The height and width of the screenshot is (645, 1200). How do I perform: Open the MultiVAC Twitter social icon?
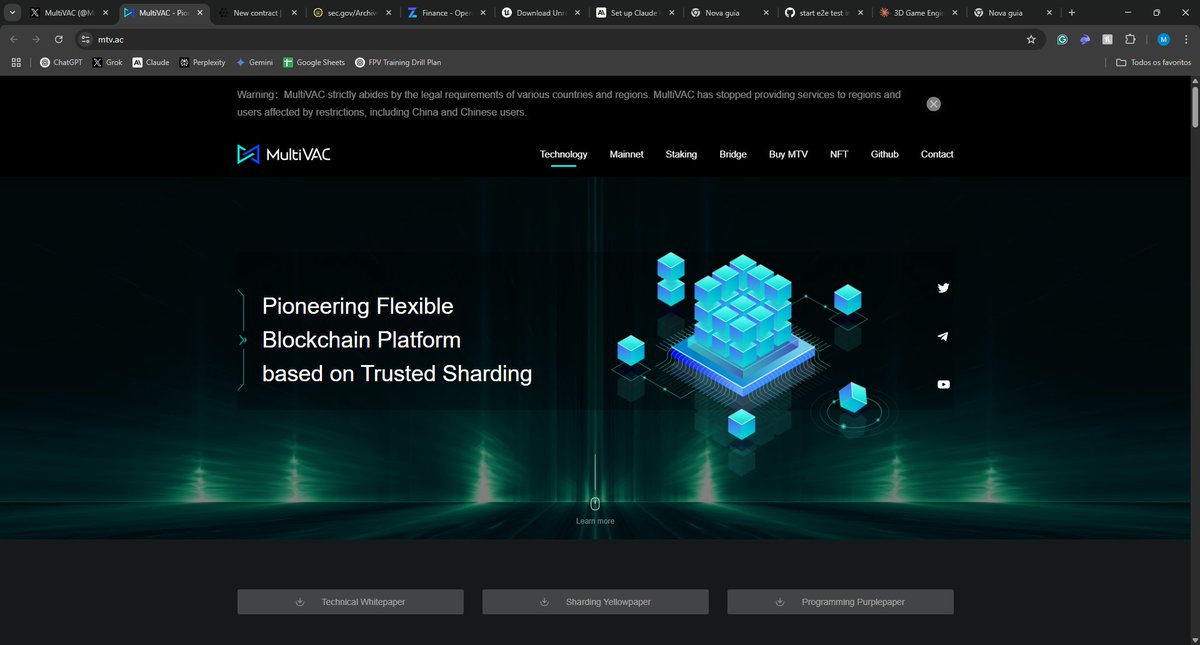pyautogui.click(x=943, y=288)
